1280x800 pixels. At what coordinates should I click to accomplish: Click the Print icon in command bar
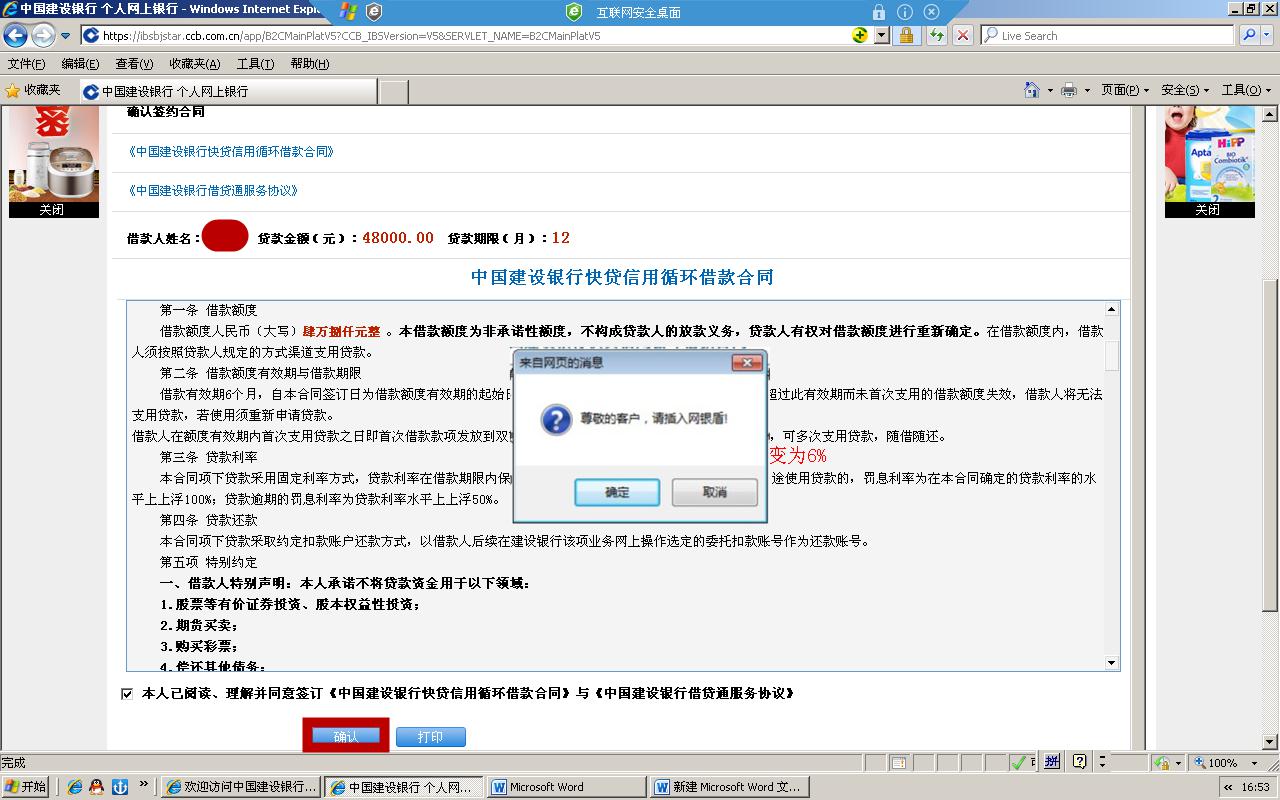1068,90
